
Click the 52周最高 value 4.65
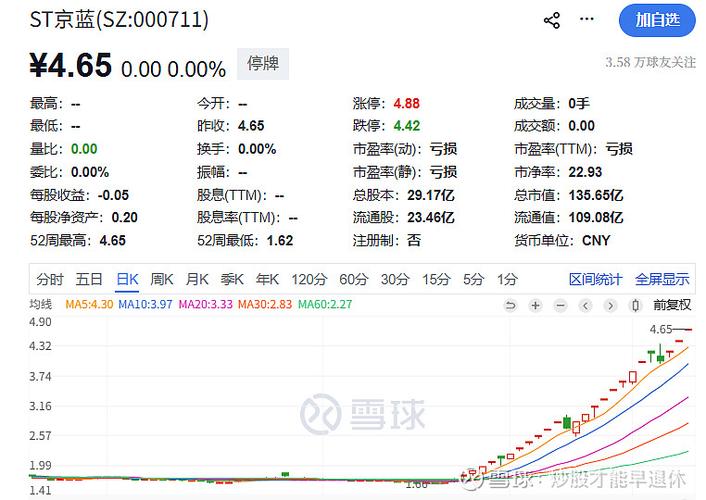113,241
